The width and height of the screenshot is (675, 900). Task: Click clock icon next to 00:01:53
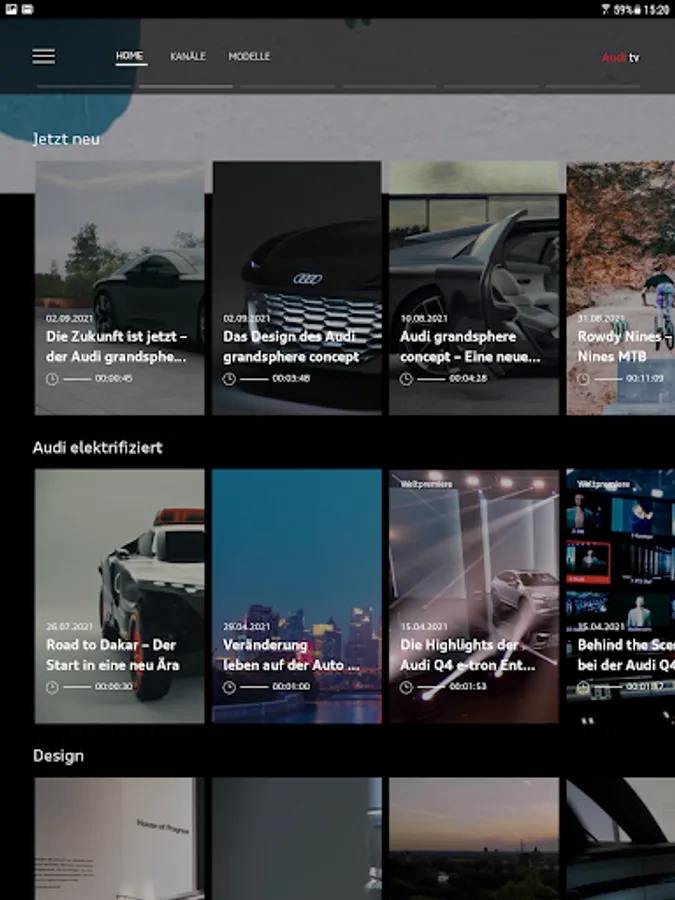pyautogui.click(x=406, y=687)
